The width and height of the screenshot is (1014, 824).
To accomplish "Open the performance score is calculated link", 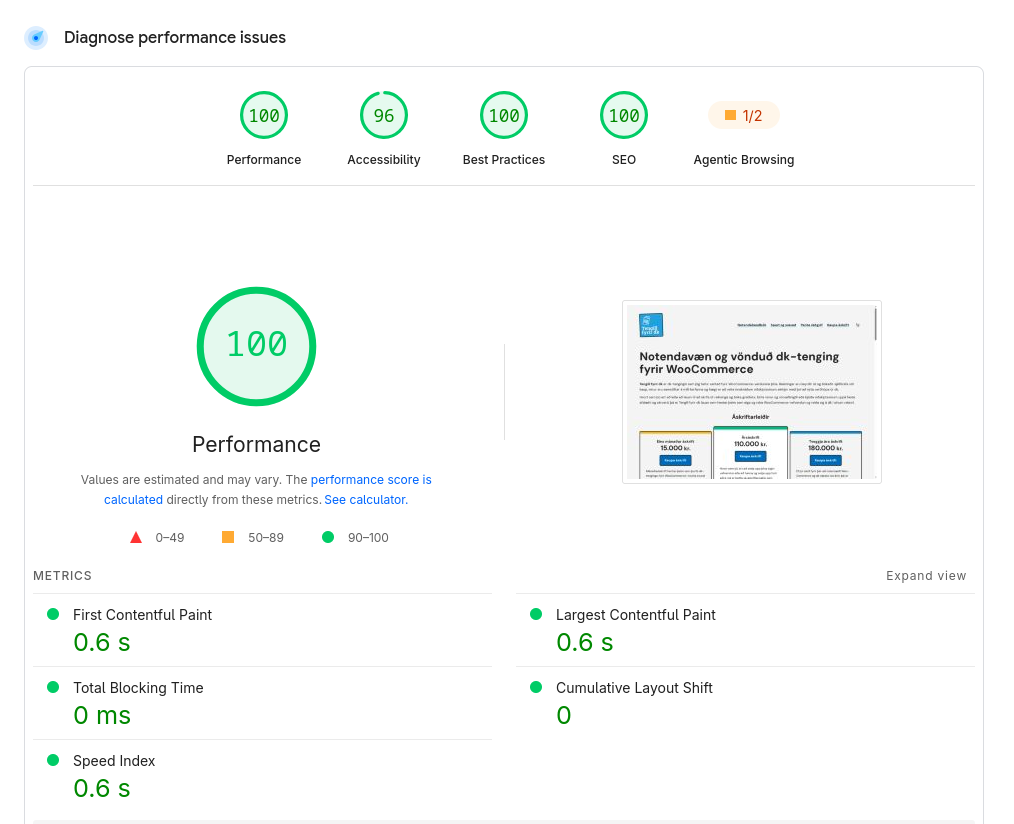I will (268, 490).
